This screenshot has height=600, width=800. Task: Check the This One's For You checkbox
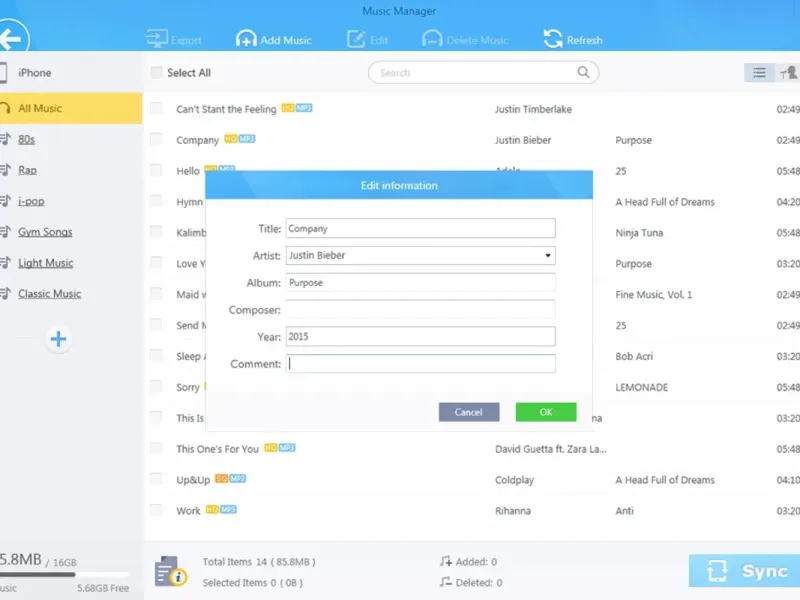[156, 448]
